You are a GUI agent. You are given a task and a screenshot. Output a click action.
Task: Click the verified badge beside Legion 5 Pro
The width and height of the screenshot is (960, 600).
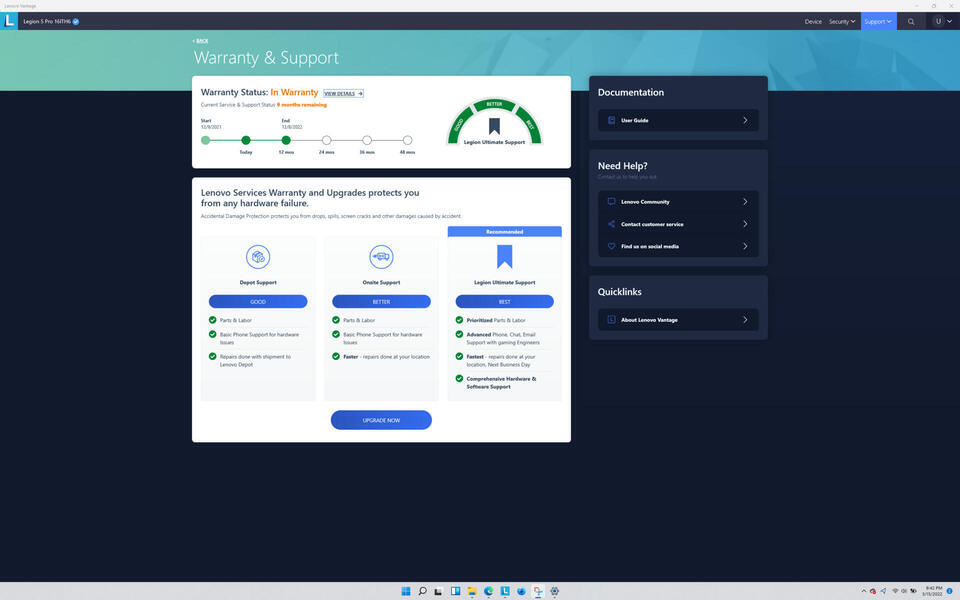[x=76, y=21]
